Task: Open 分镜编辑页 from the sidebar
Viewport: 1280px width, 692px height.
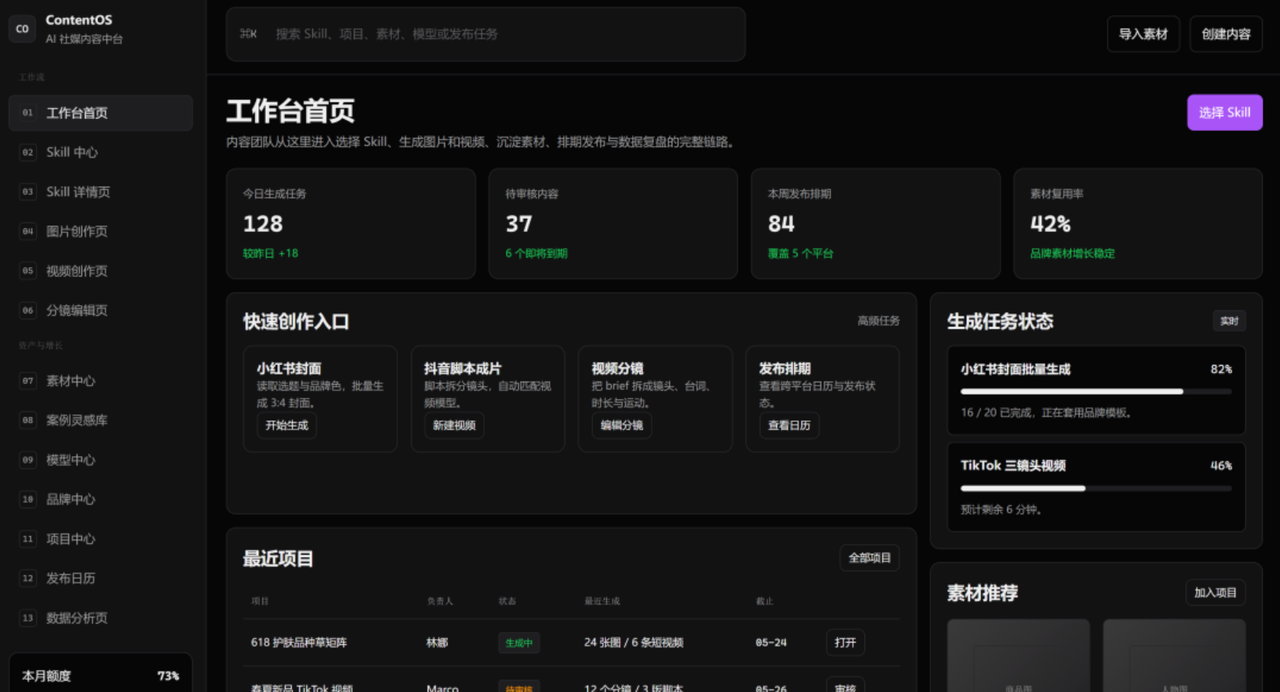Action: coord(101,310)
